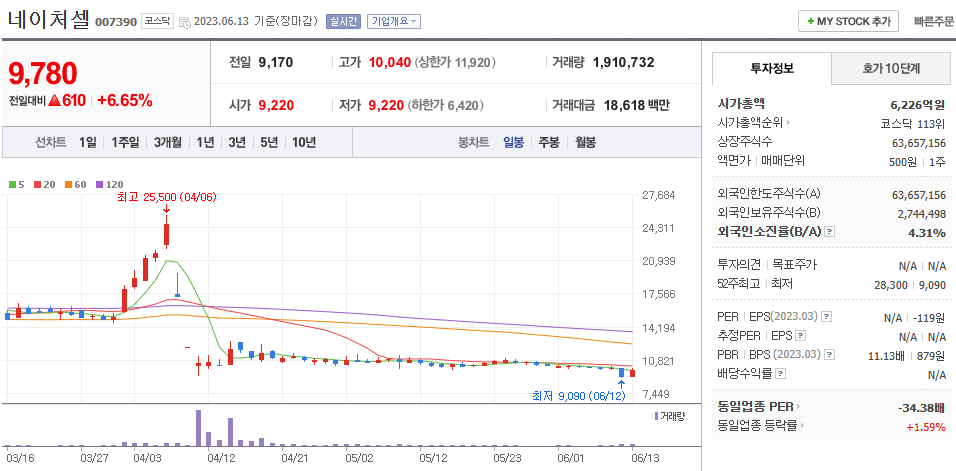The width and height of the screenshot is (956, 471).
Task: Click the stock name 네이처셀
Action: [48, 20]
